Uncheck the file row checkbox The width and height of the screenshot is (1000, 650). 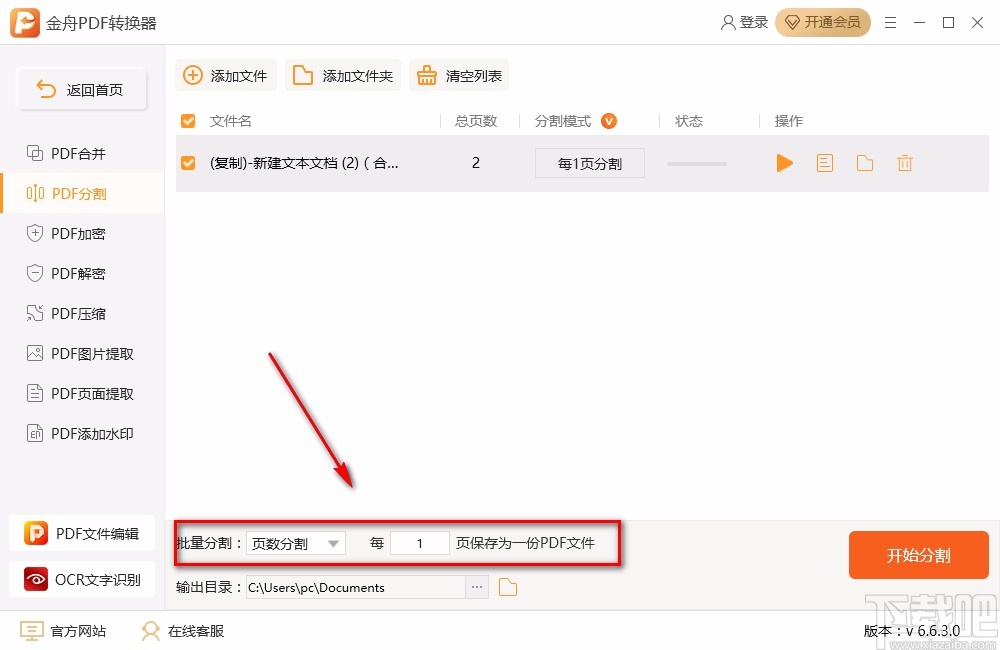[x=187, y=163]
